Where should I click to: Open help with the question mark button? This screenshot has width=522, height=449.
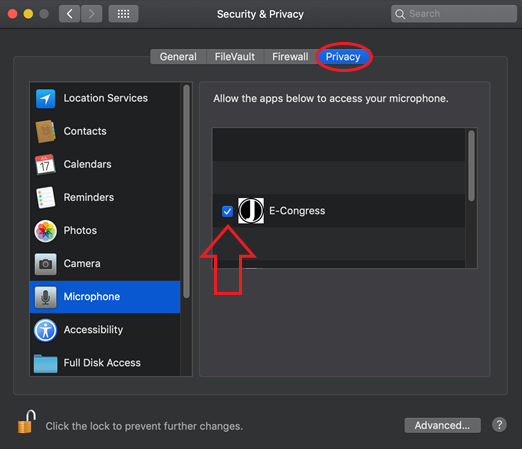(x=499, y=425)
